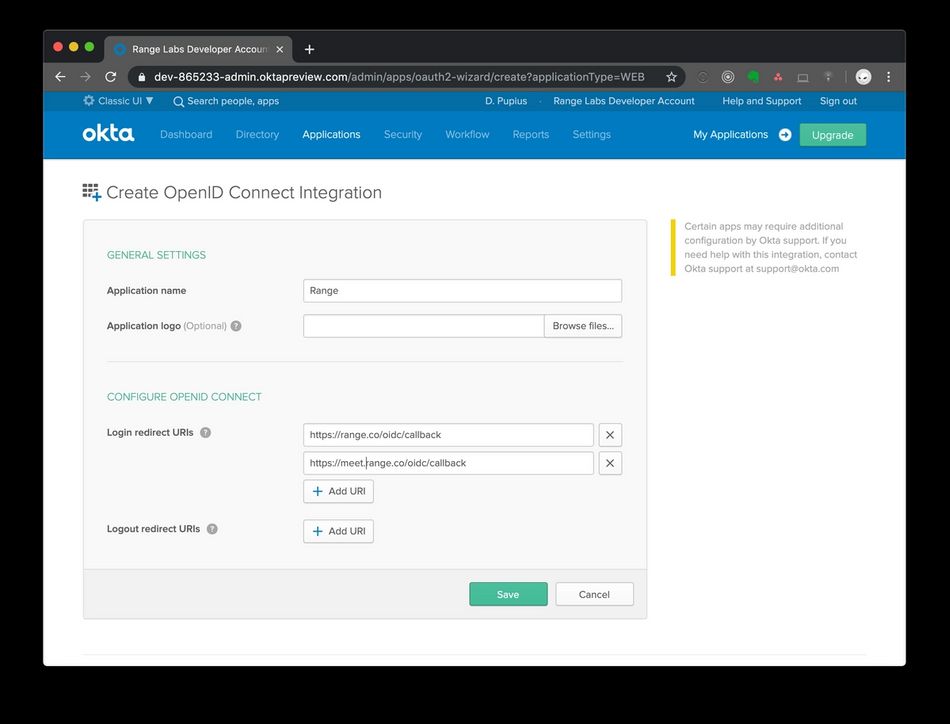Open the Reports menu
The image size is (950, 724).
(531, 135)
